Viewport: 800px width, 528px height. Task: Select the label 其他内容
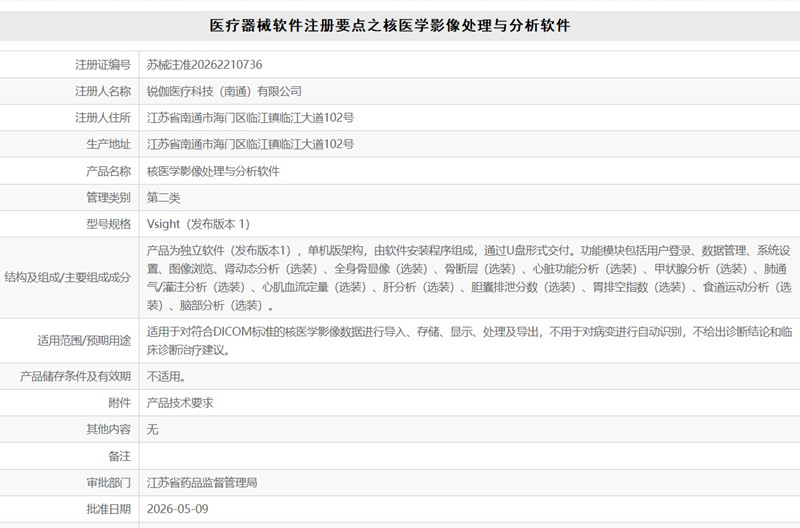coord(109,430)
